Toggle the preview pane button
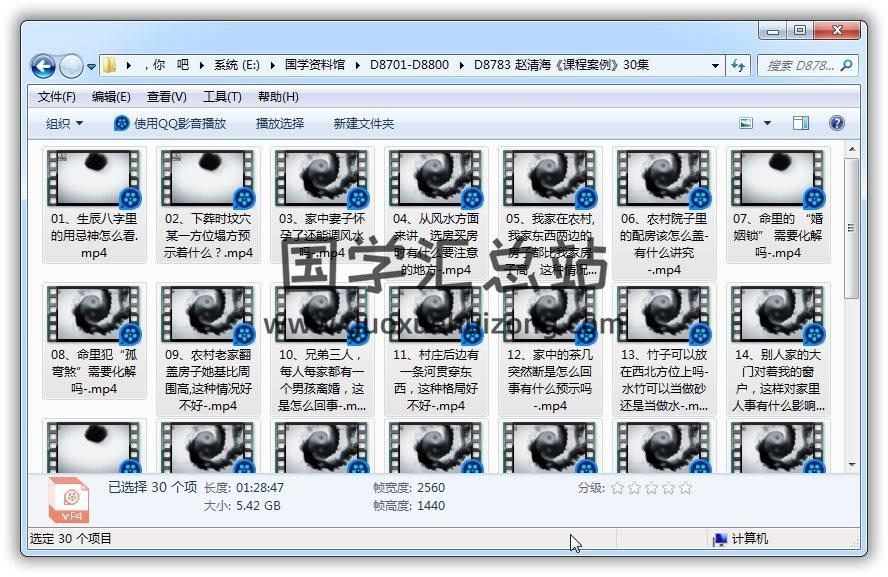Screen dimensions: 888x577 [801, 123]
